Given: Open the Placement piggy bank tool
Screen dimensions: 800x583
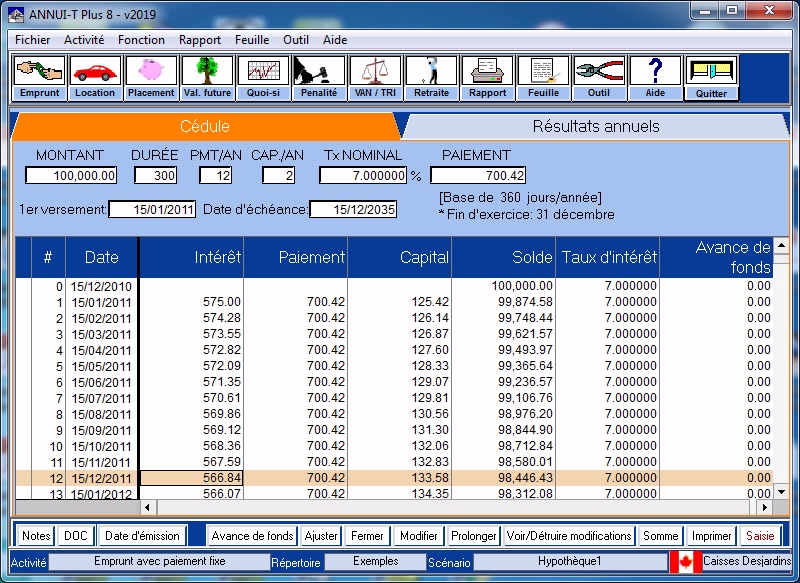Looking at the screenshot, I should [151, 79].
